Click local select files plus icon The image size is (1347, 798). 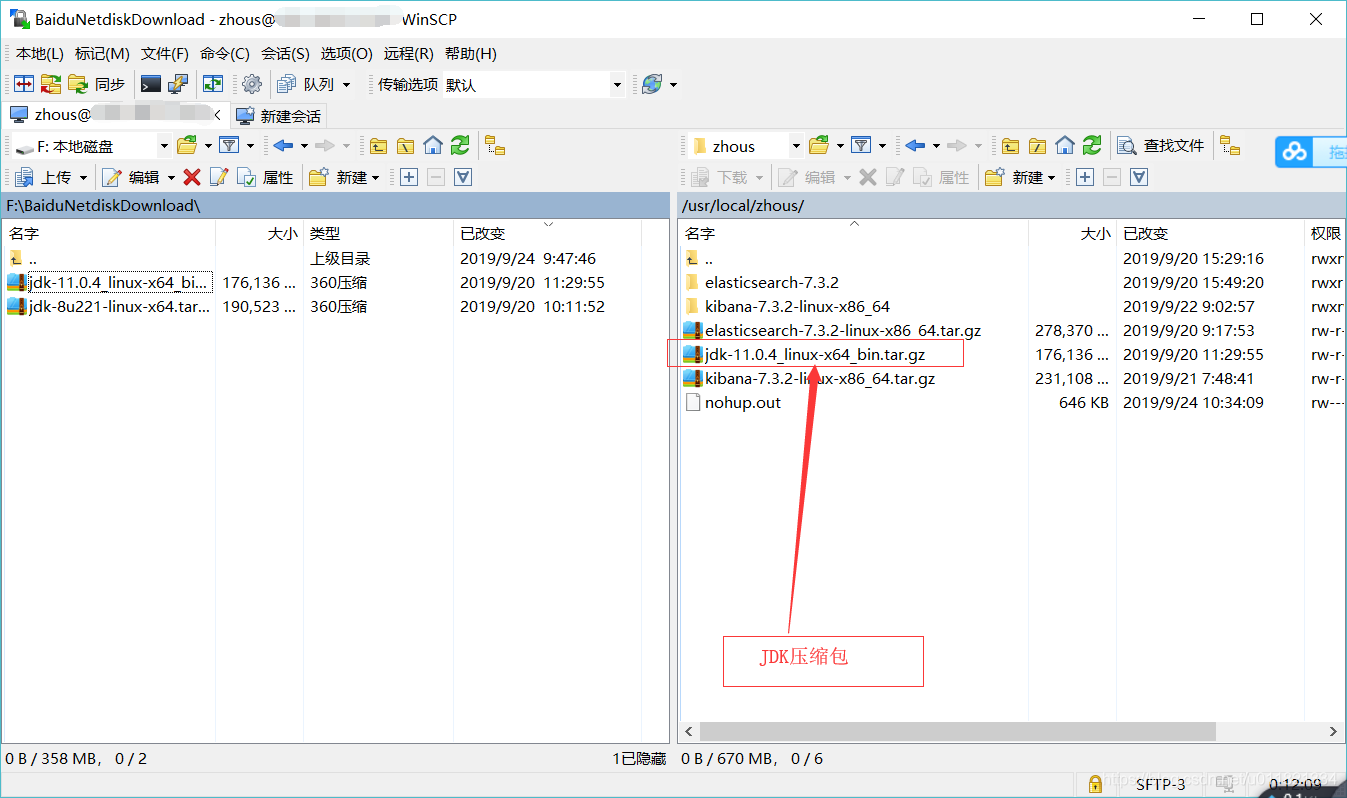(408, 177)
